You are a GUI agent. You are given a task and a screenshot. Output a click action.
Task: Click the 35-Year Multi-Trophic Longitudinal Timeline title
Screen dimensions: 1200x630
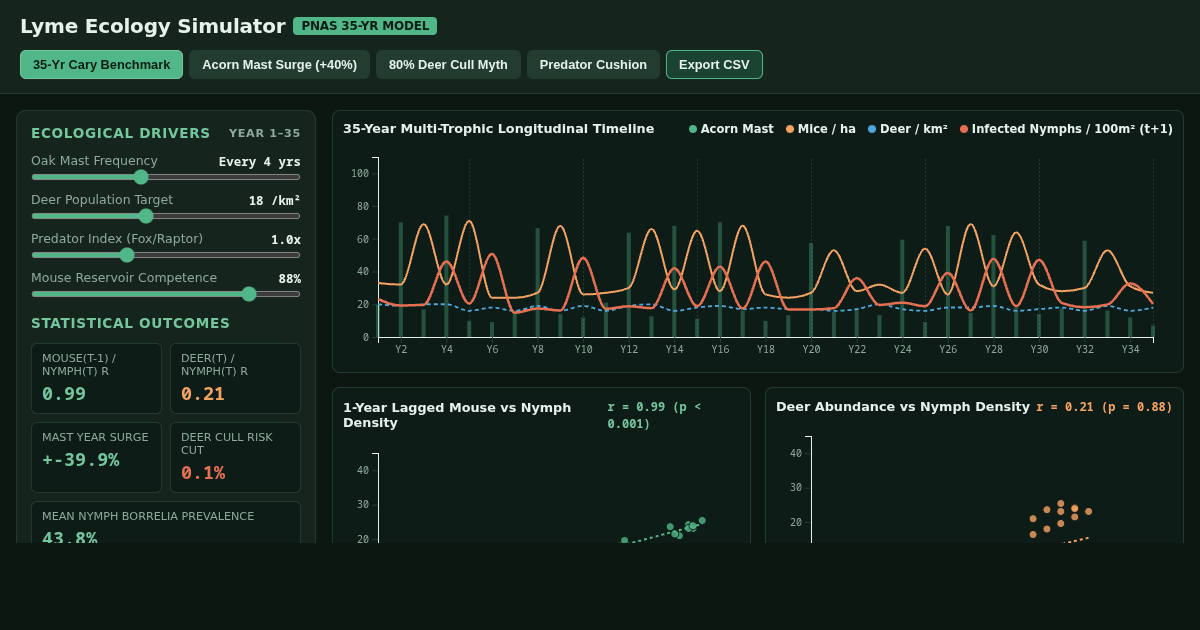click(x=499, y=129)
